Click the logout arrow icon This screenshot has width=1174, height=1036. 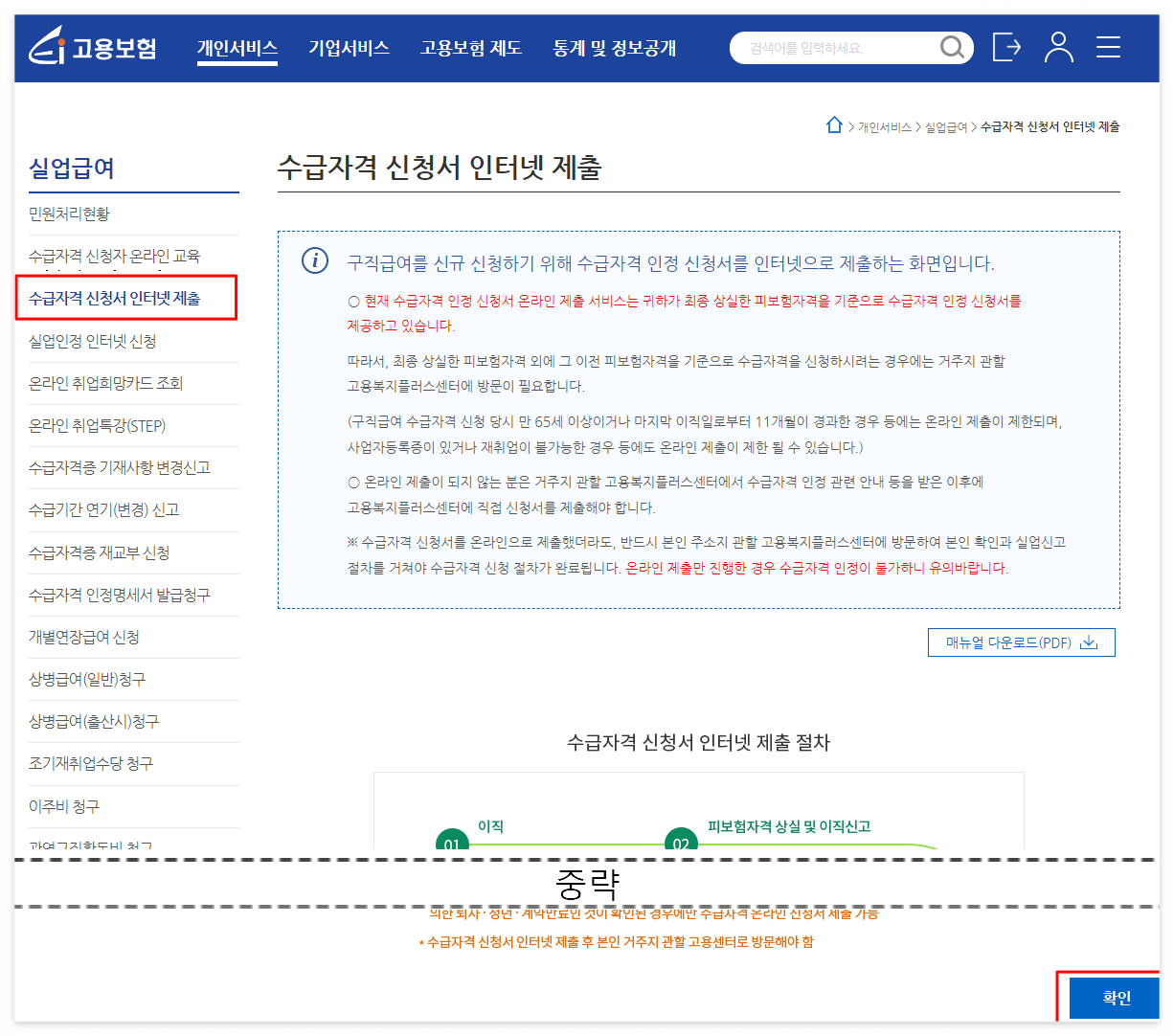1006,47
